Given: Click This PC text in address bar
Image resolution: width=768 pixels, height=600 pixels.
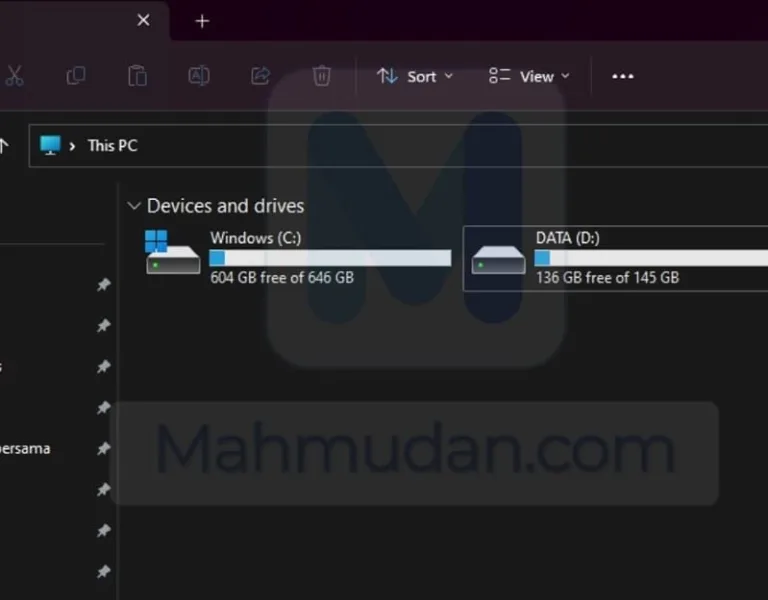Looking at the screenshot, I should pyautogui.click(x=113, y=145).
